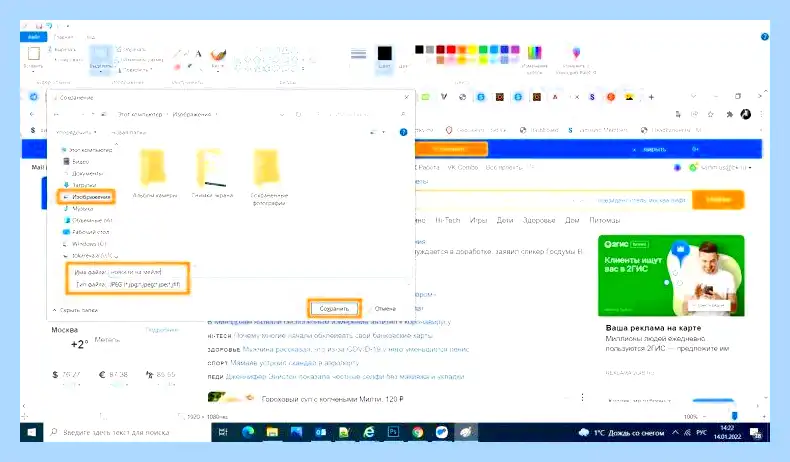Click the 2ГИС advertisement banner
The width and height of the screenshot is (790, 462).
pyautogui.click(x=671, y=276)
